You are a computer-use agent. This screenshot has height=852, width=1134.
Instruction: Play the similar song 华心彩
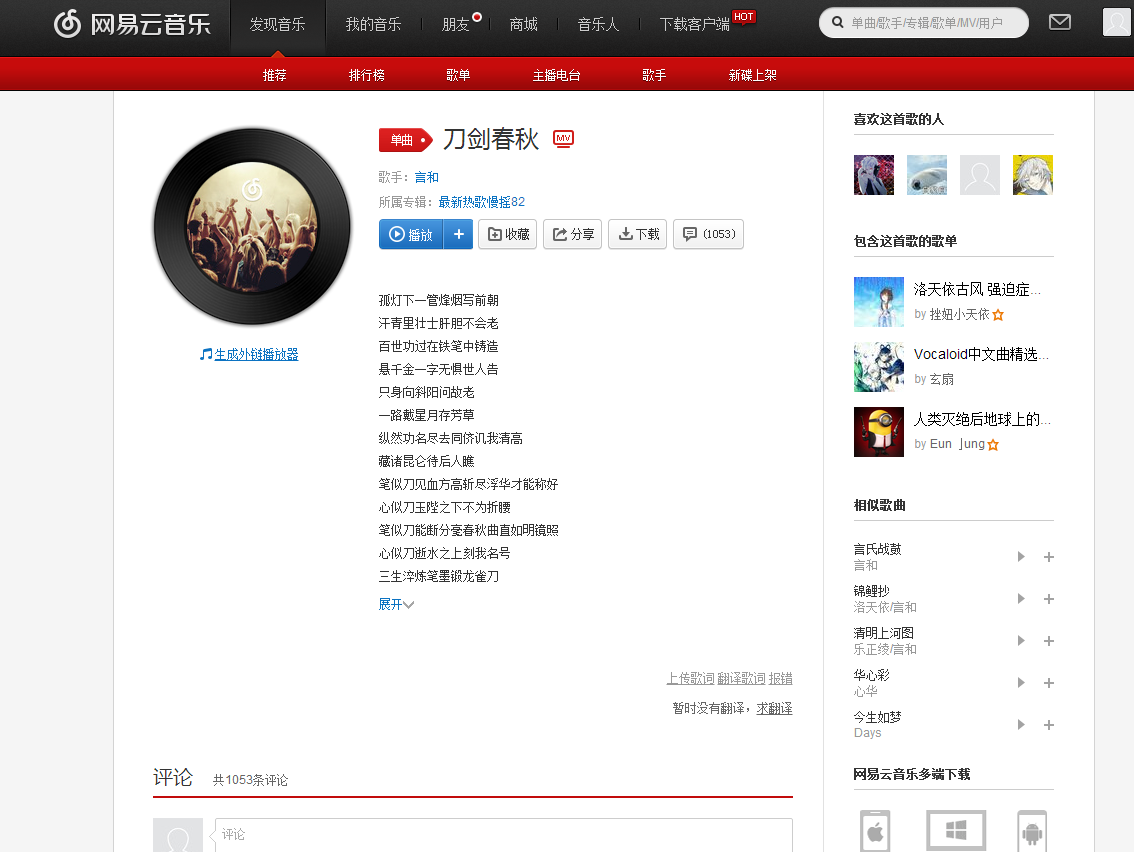click(1021, 683)
